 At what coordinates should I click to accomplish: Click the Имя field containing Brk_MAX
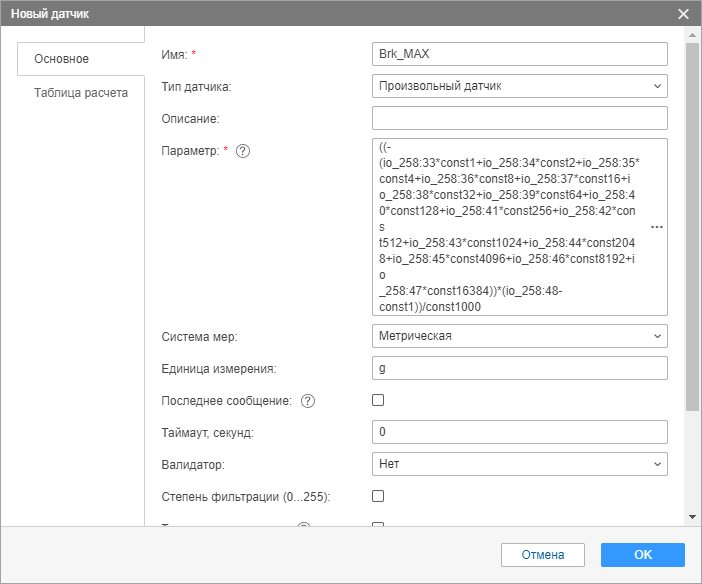(519, 54)
